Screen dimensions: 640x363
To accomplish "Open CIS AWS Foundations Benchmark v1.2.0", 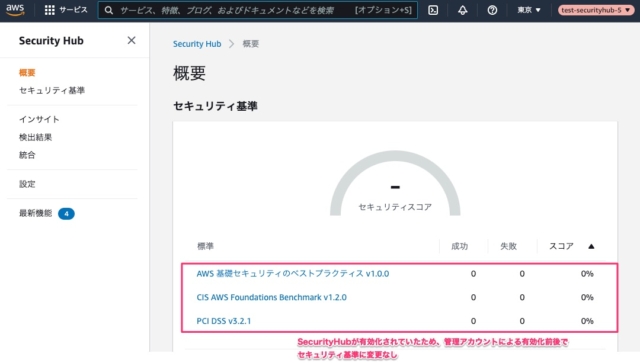I will [271, 297].
